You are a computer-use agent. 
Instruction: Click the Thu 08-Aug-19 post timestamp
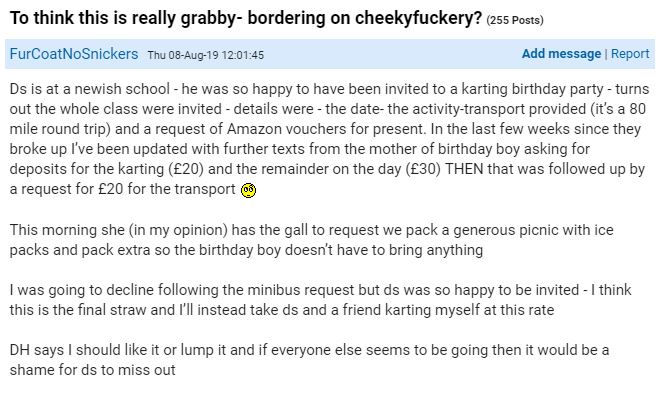(206, 55)
